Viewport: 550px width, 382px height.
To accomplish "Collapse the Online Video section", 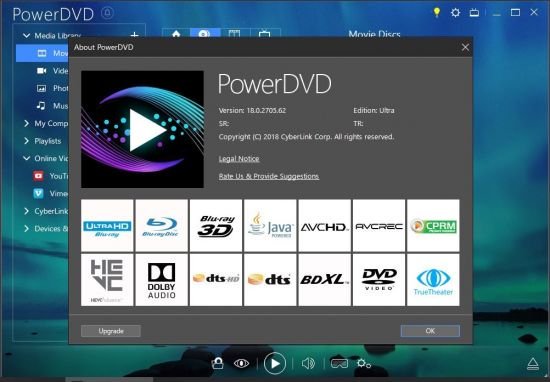I will pos(26,158).
